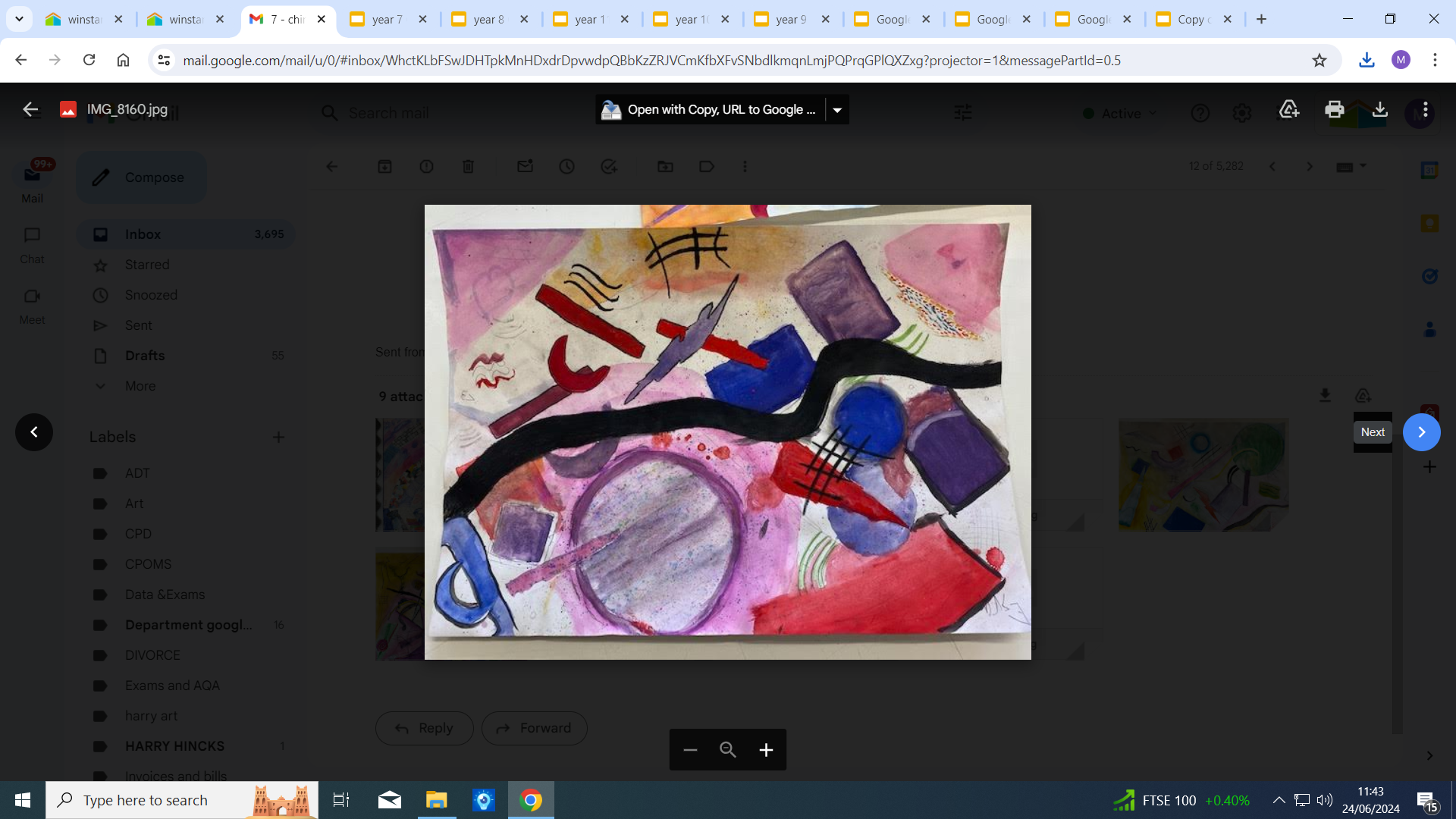This screenshot has height=819, width=1456.
Task: Go to previous attachment image
Action: pos(34,432)
